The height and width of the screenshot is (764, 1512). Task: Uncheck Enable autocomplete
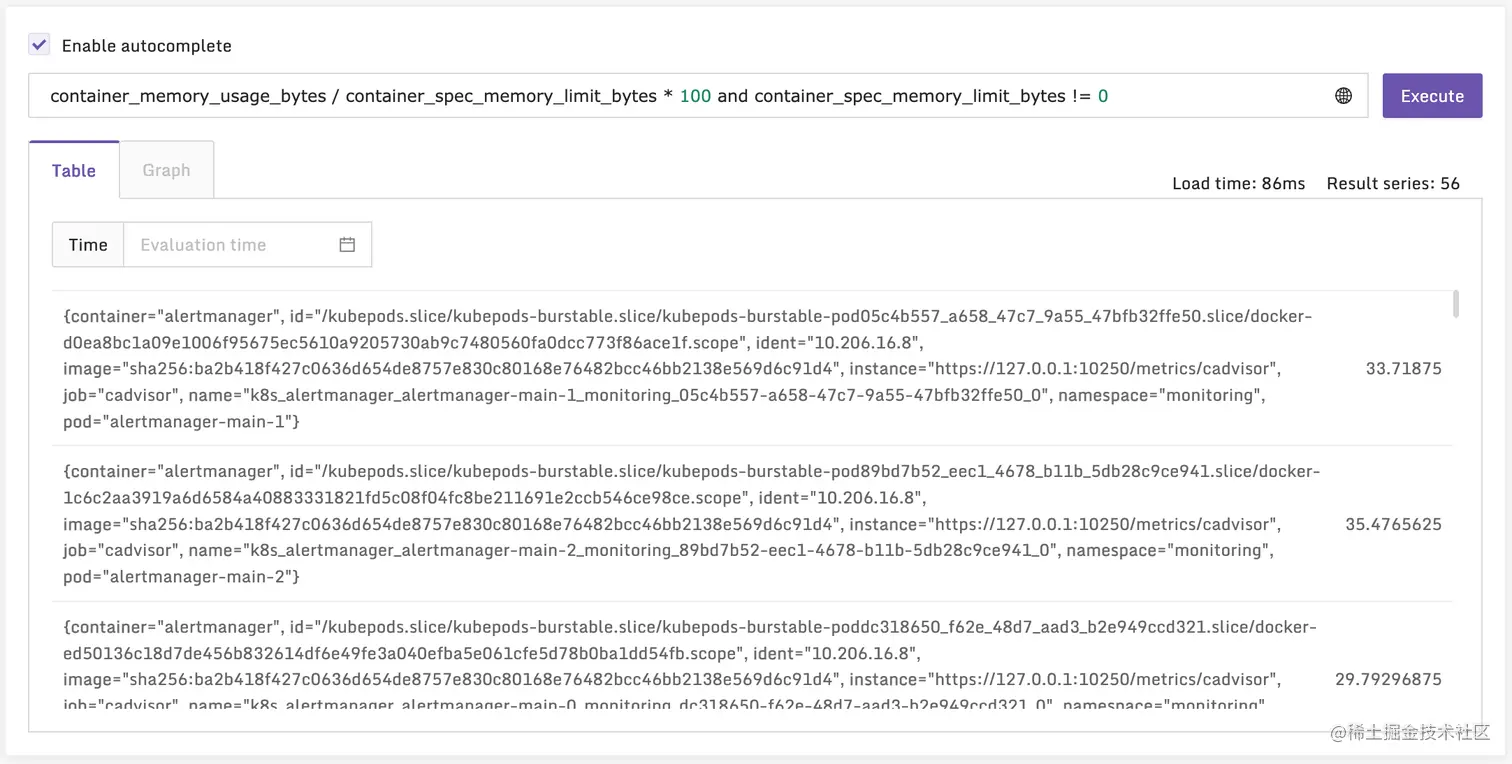[37, 44]
